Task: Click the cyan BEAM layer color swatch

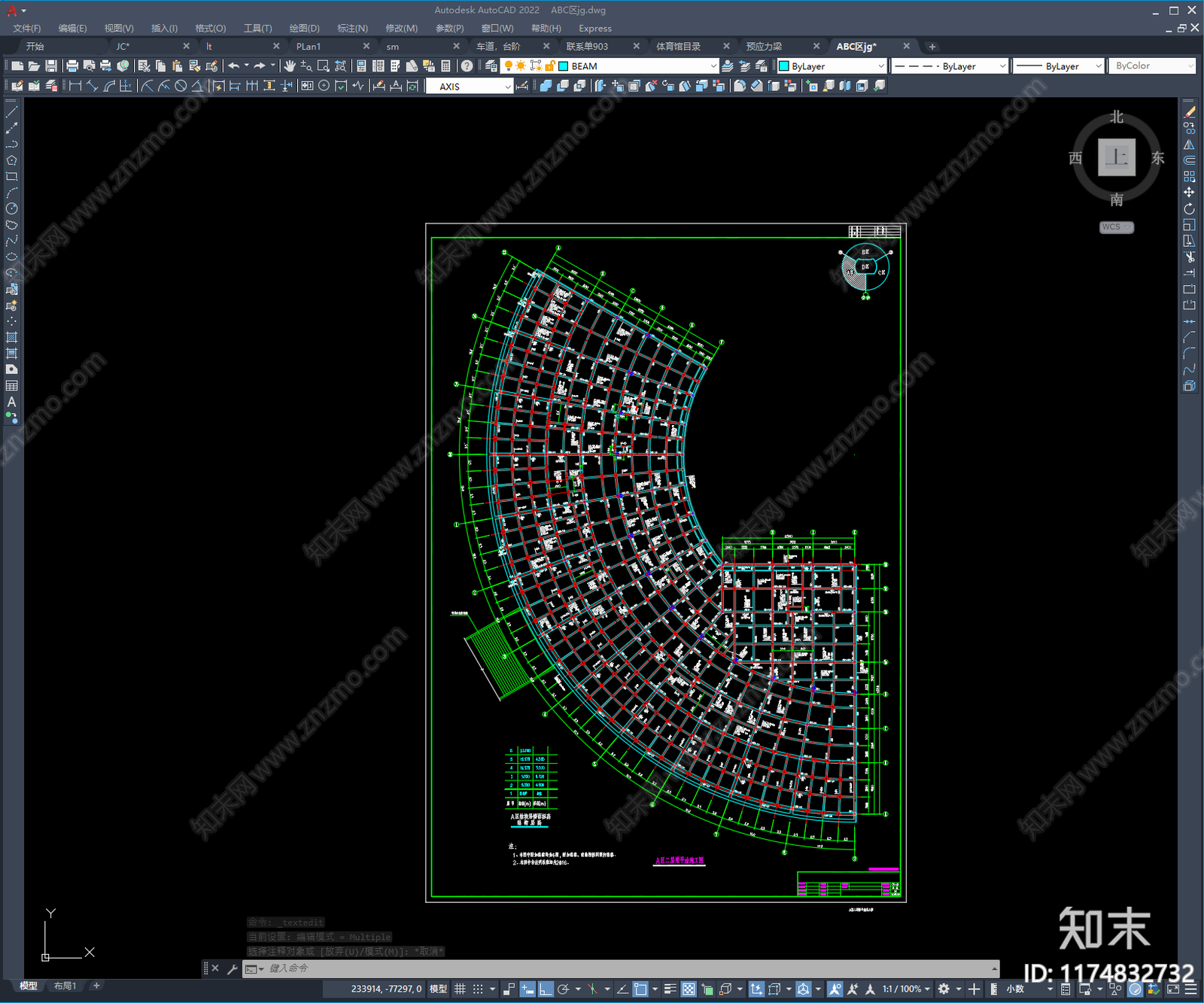Action: point(564,66)
